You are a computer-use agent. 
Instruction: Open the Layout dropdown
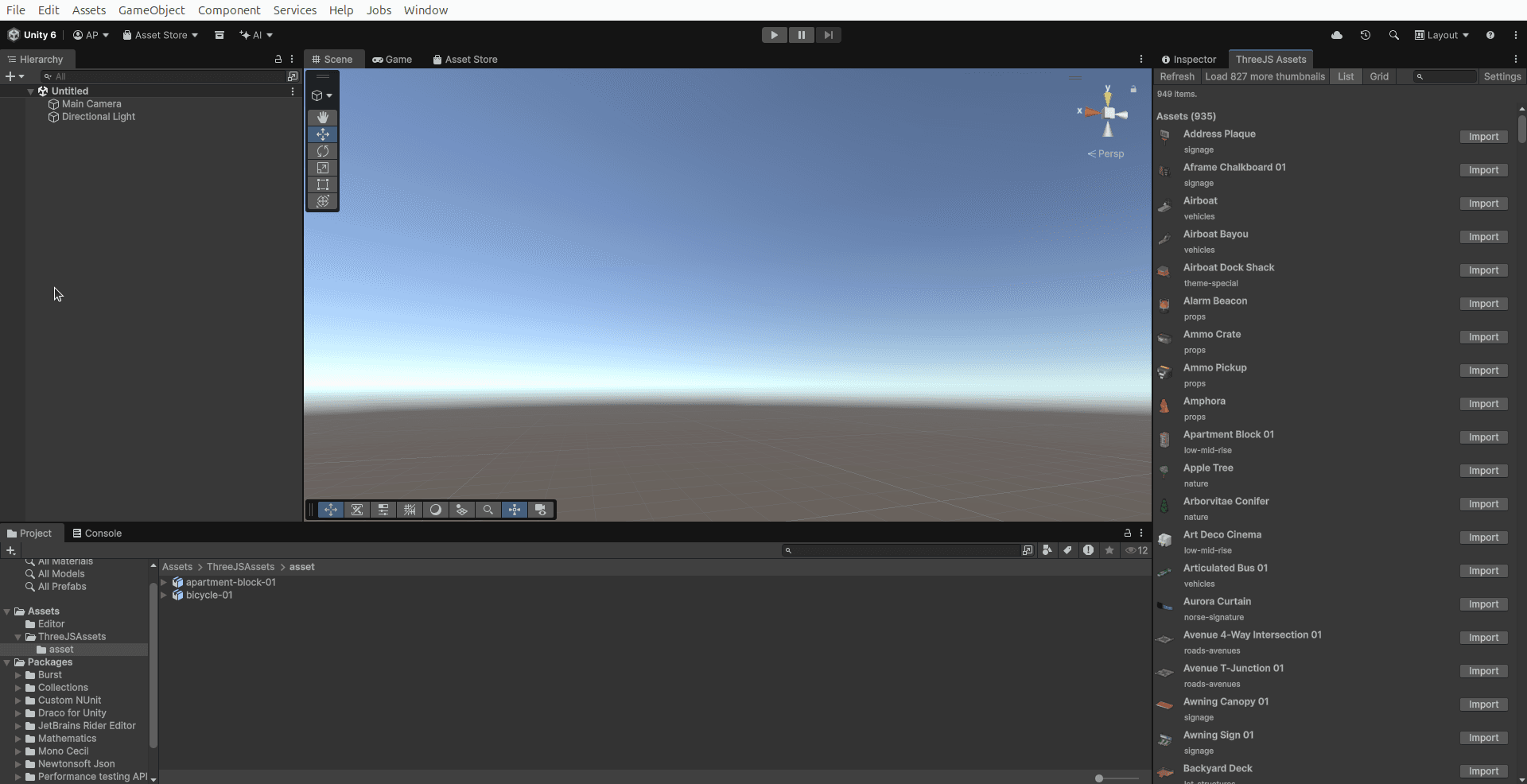point(1441,35)
